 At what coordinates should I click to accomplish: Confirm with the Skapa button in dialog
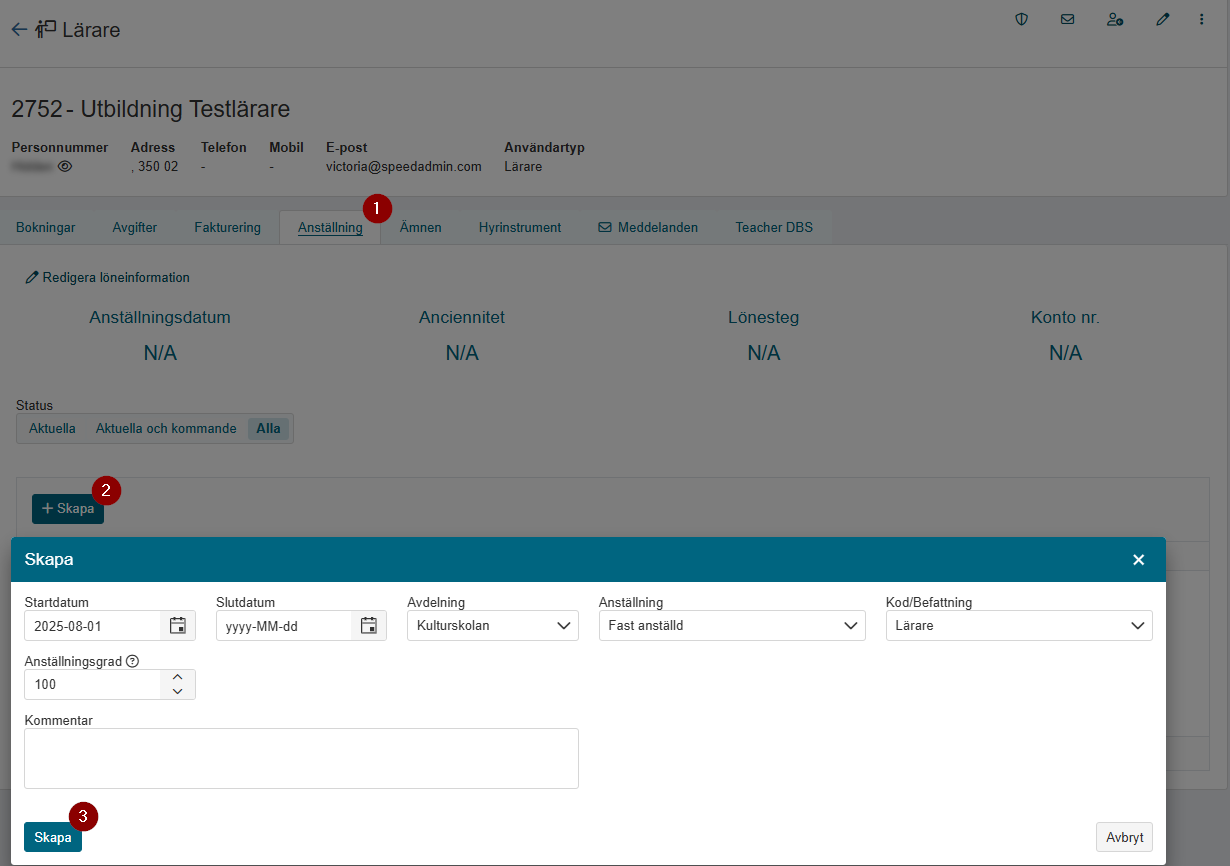(53, 837)
